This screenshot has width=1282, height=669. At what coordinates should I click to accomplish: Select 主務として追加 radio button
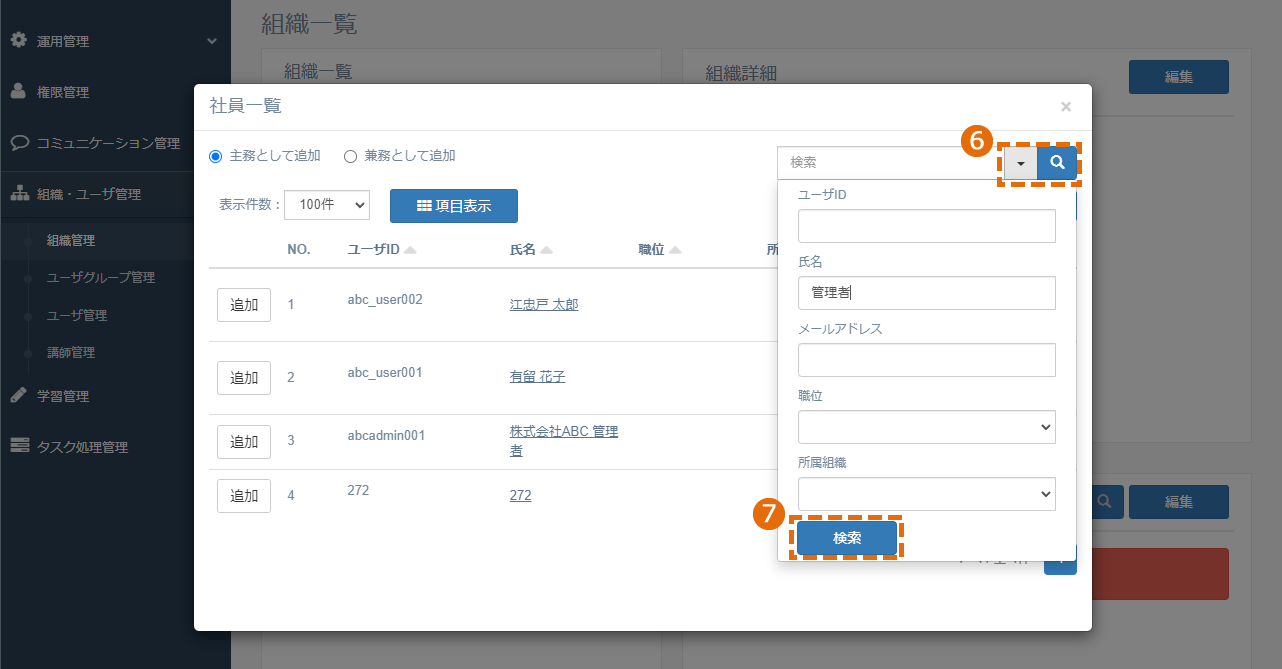(215, 156)
